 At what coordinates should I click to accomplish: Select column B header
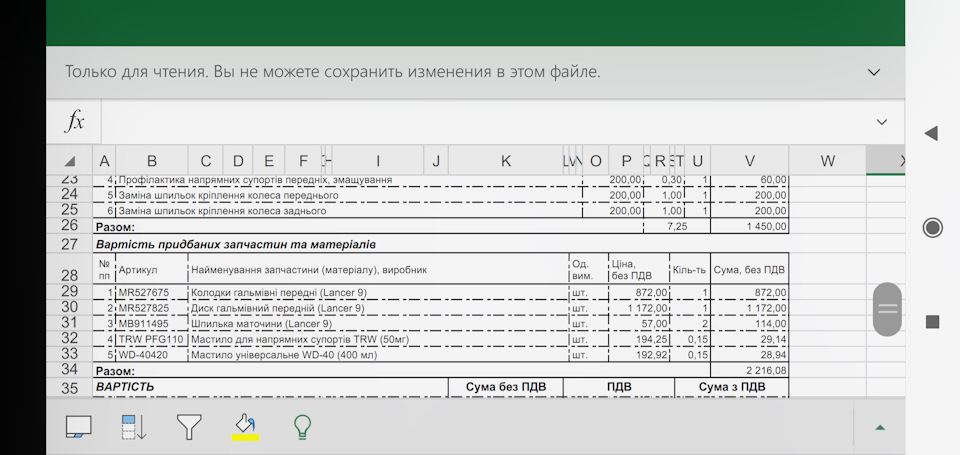coord(152,161)
